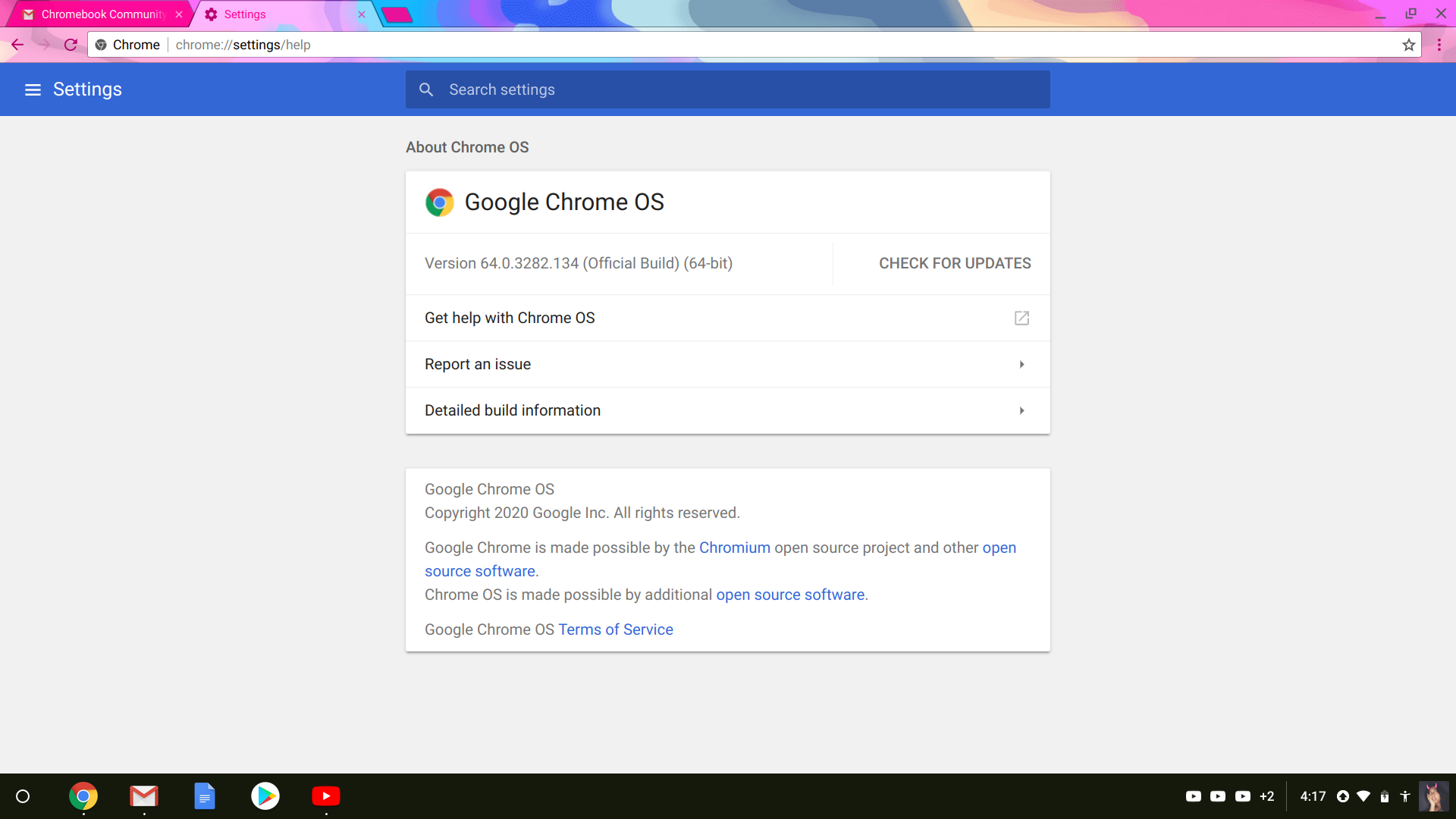The image size is (1456, 819).
Task: Click the hamburger menu icon in Settings
Action: pyautogui.click(x=32, y=90)
